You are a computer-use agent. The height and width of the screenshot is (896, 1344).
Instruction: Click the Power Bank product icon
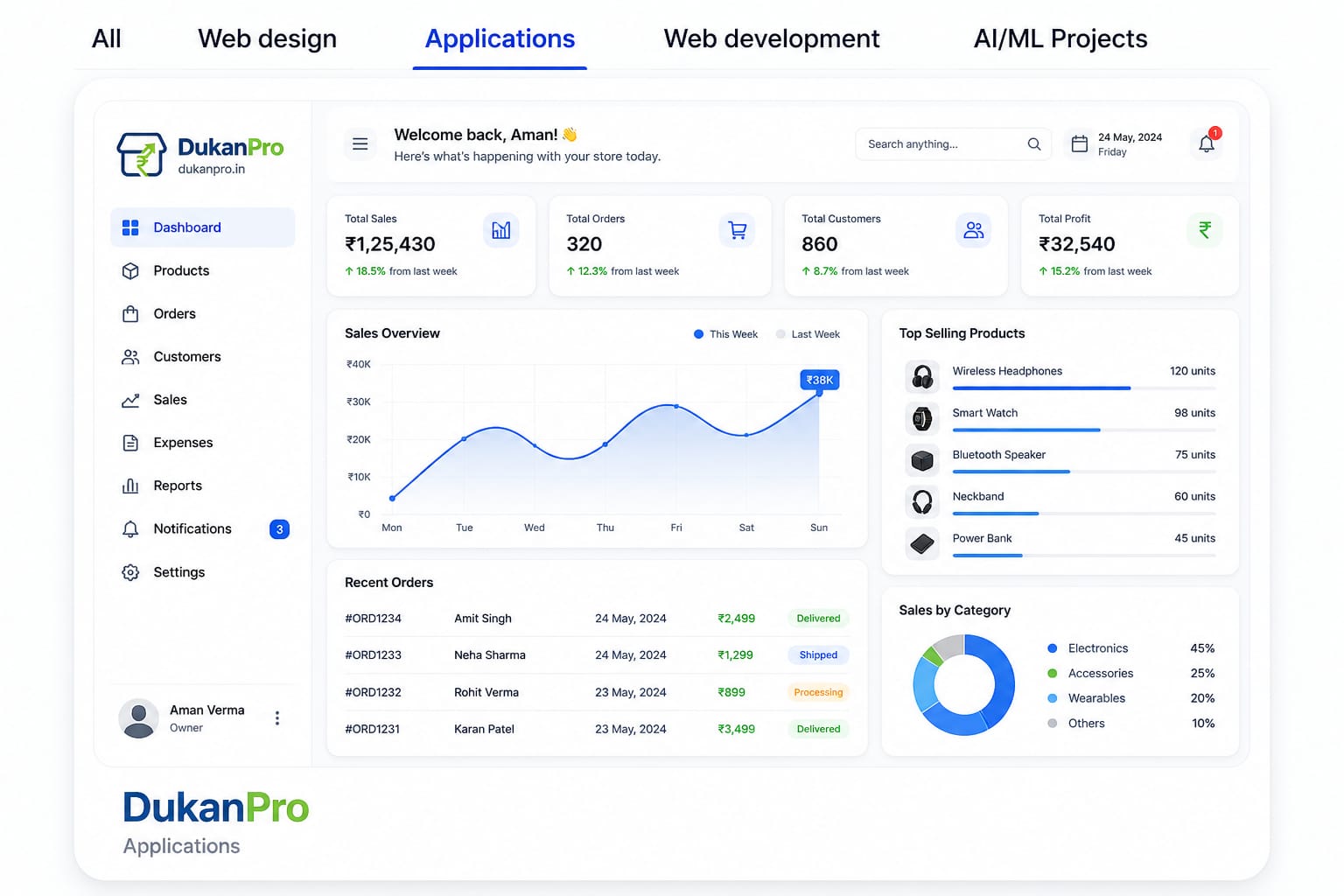pyautogui.click(x=922, y=543)
